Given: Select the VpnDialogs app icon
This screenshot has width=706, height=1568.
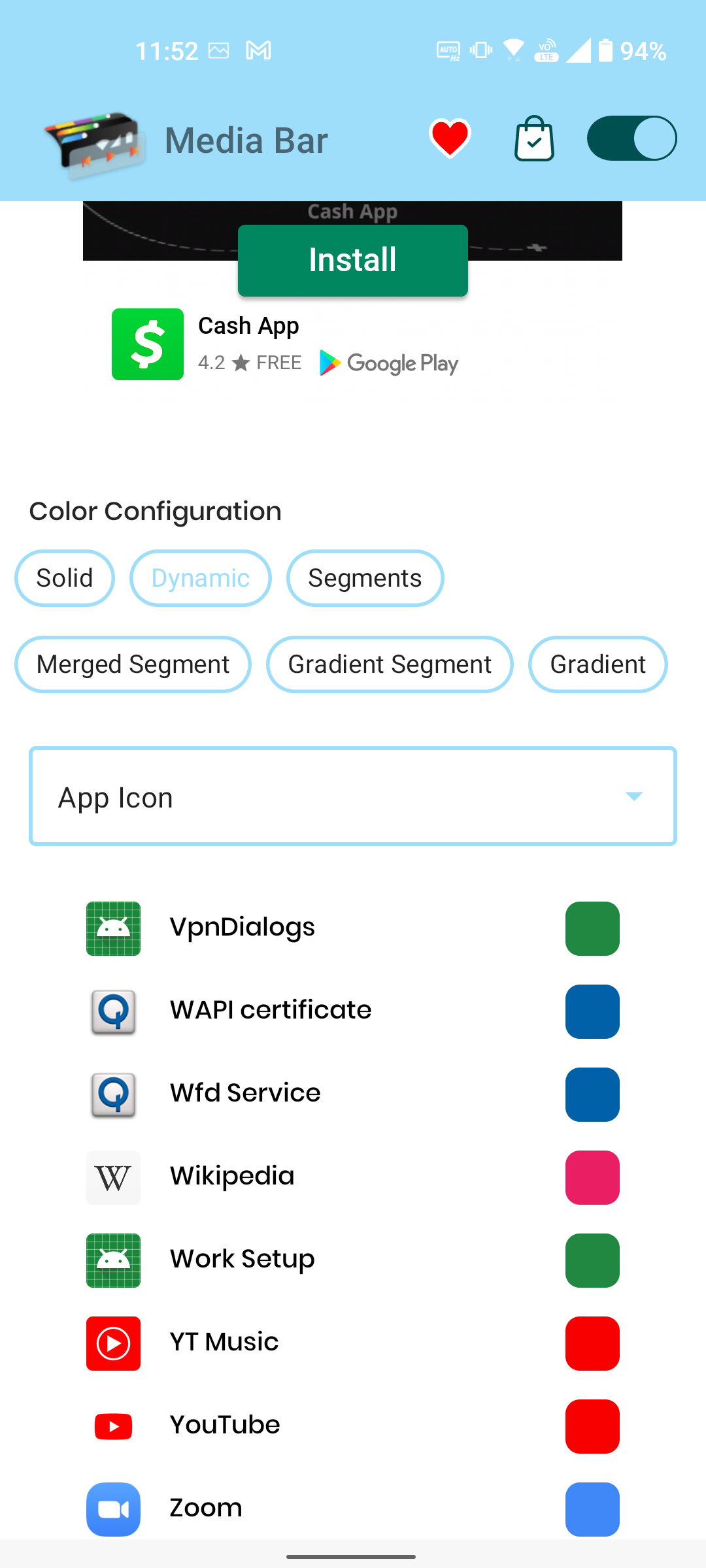Looking at the screenshot, I should pos(112,928).
